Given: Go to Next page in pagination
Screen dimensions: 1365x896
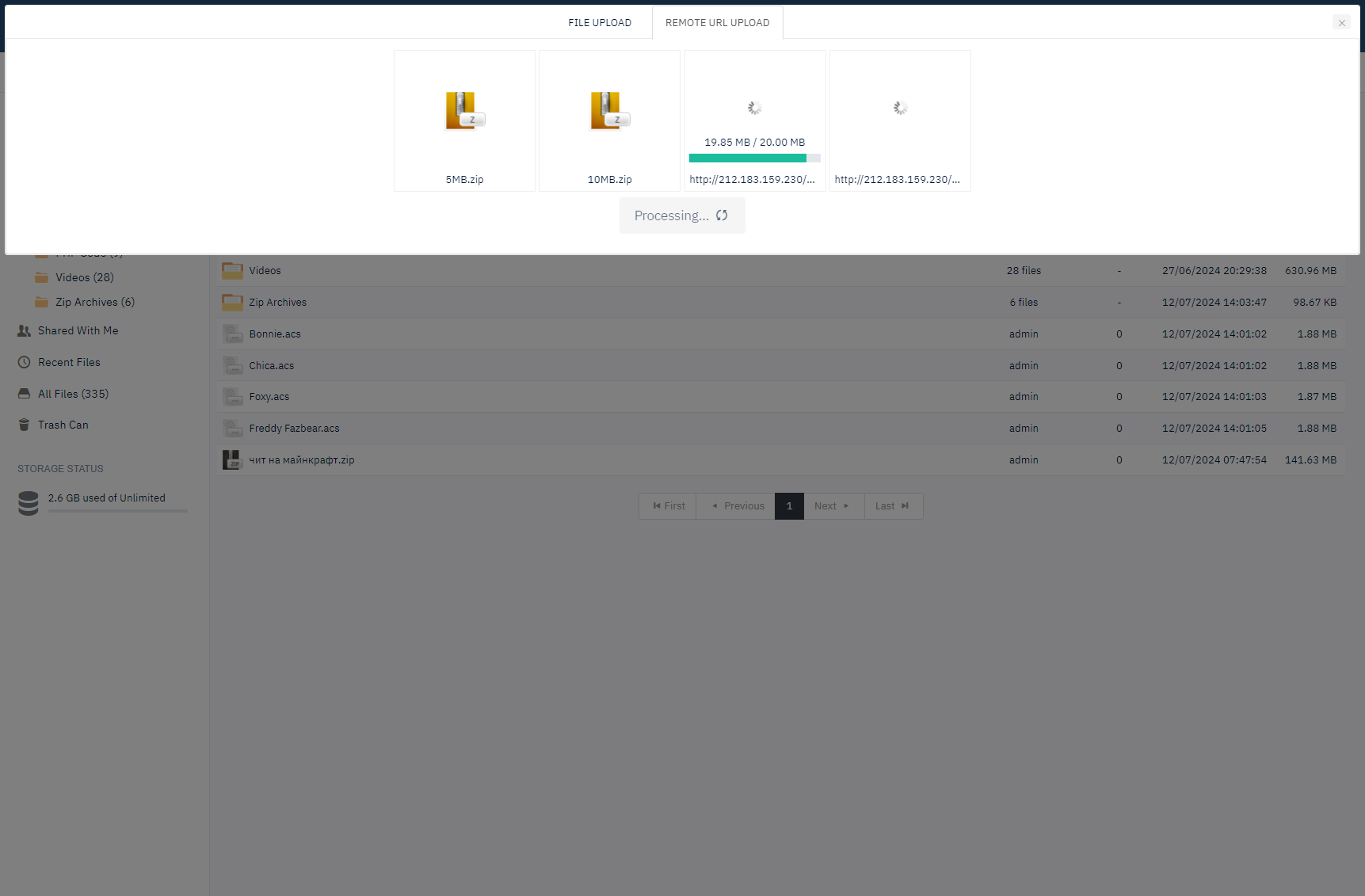Looking at the screenshot, I should (x=832, y=506).
